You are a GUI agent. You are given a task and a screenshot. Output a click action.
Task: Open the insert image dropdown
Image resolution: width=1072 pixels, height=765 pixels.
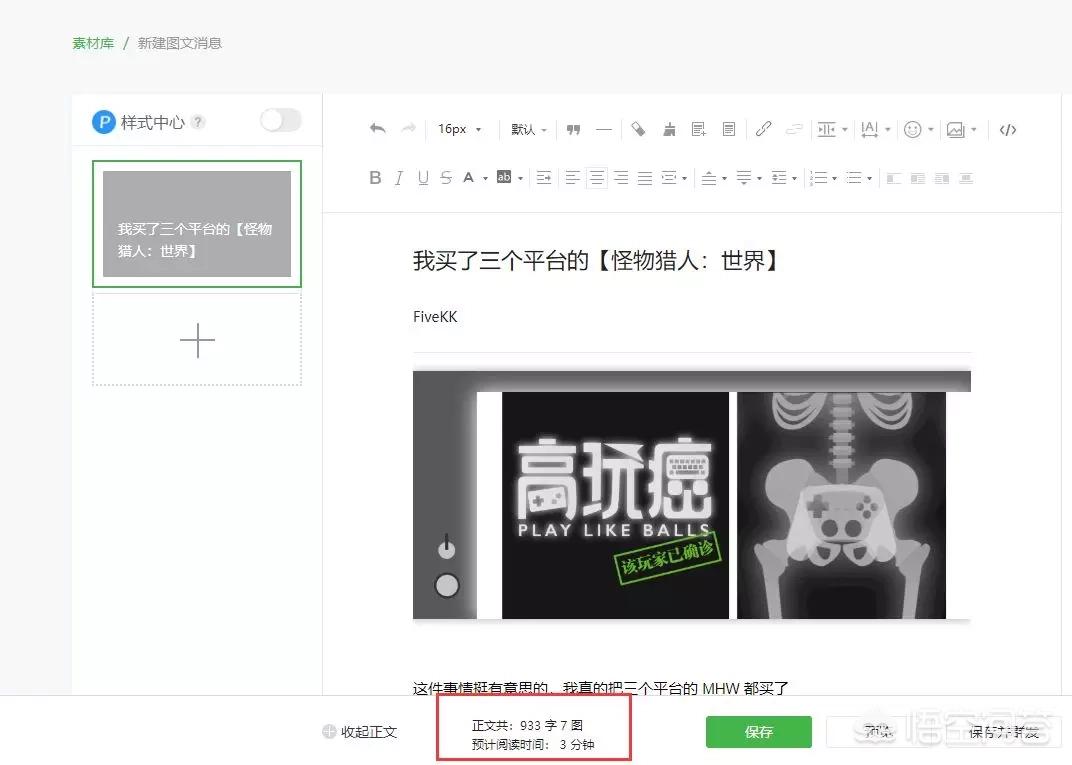click(x=961, y=129)
